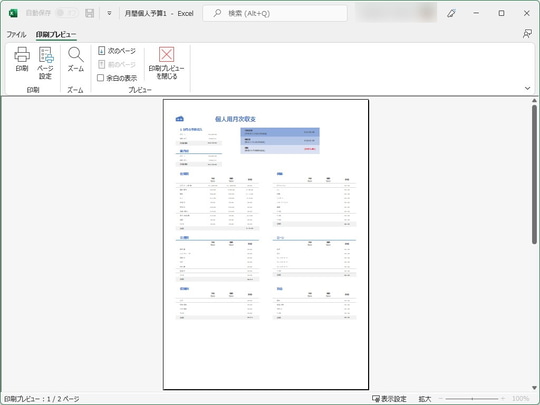Toggle the AutoSave (自動保存) switch
Screen dimensions: 540x405
(66, 13)
